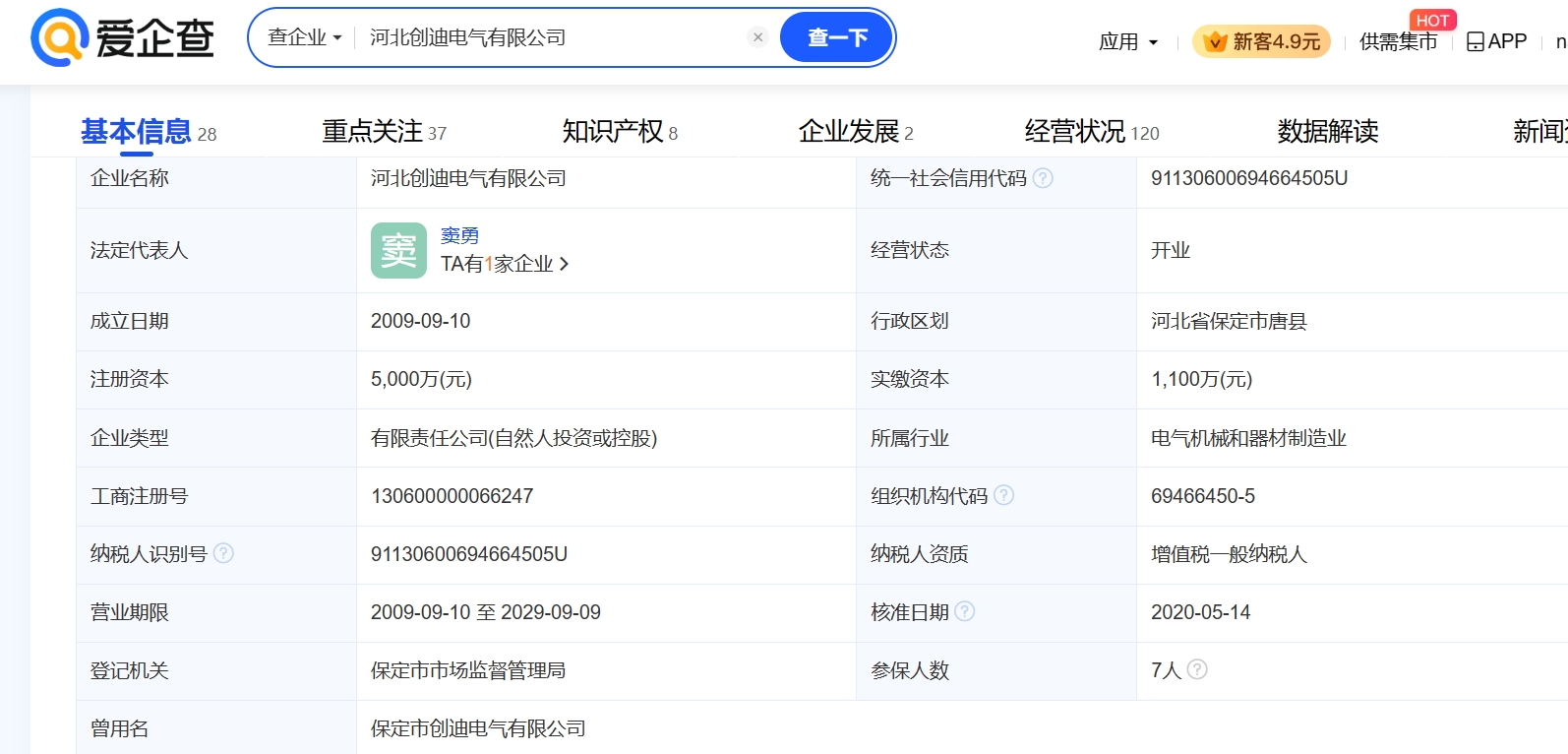Clear the search box with the x icon
The width and height of the screenshot is (1568, 754).
click(x=757, y=37)
